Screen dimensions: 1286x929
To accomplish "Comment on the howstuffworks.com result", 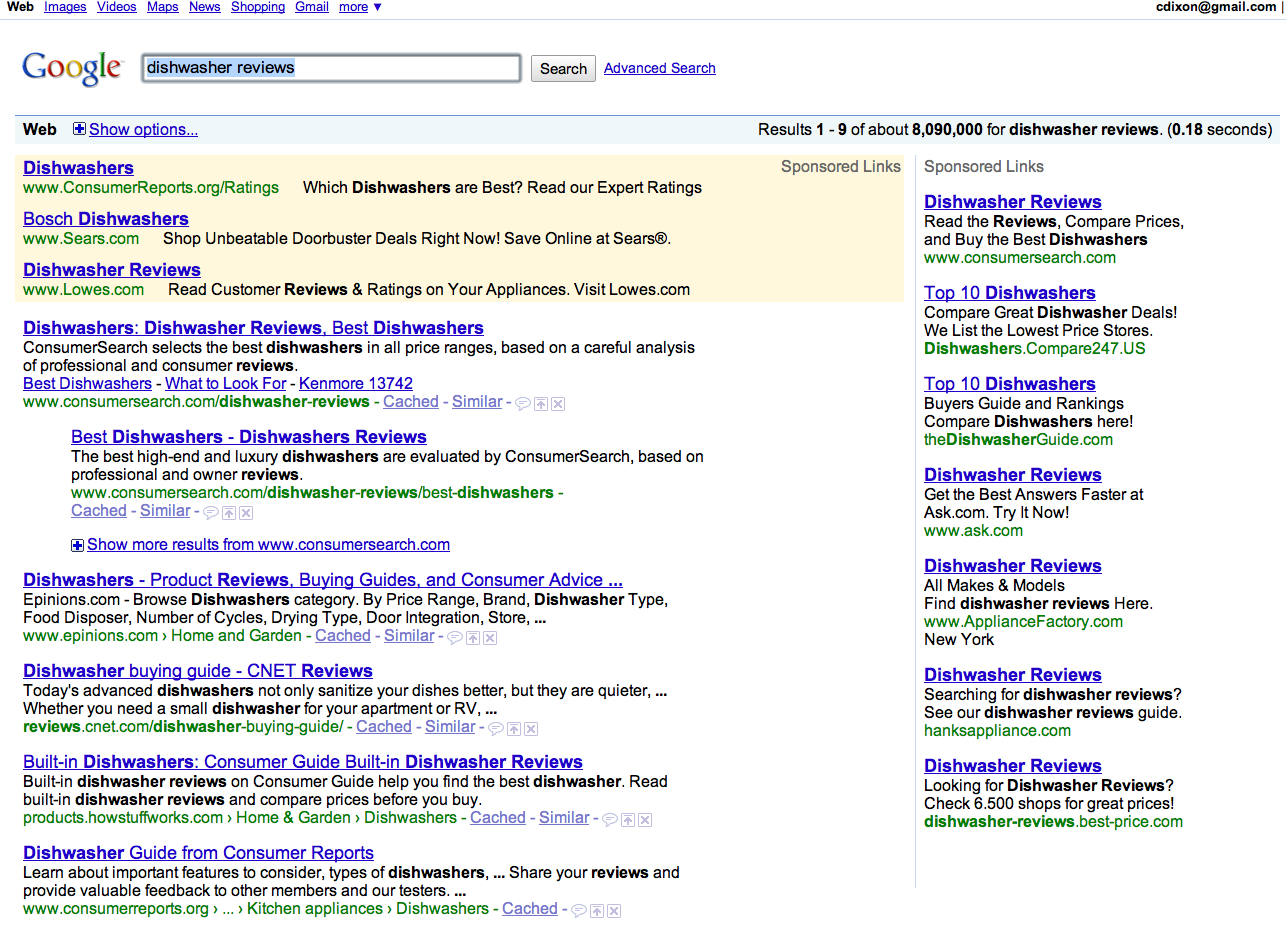I will click(x=609, y=819).
